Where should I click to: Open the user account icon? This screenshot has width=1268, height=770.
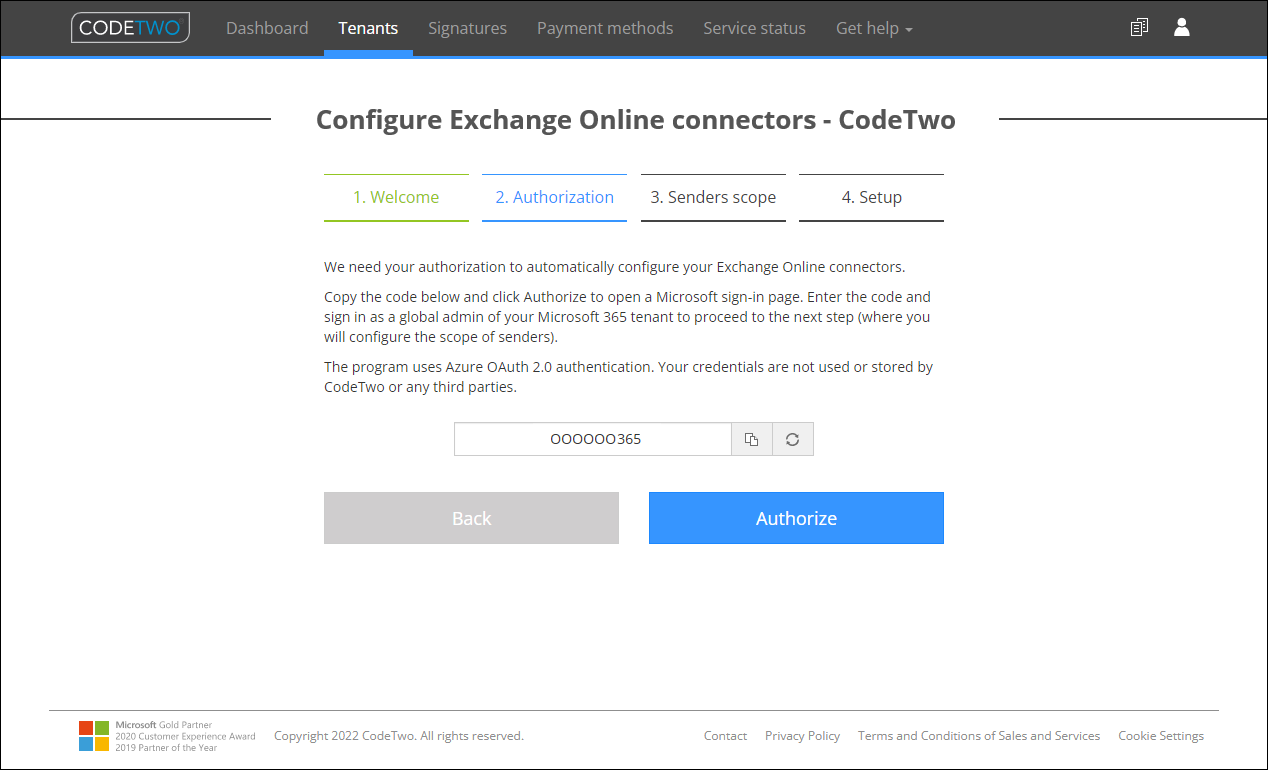pos(1181,27)
